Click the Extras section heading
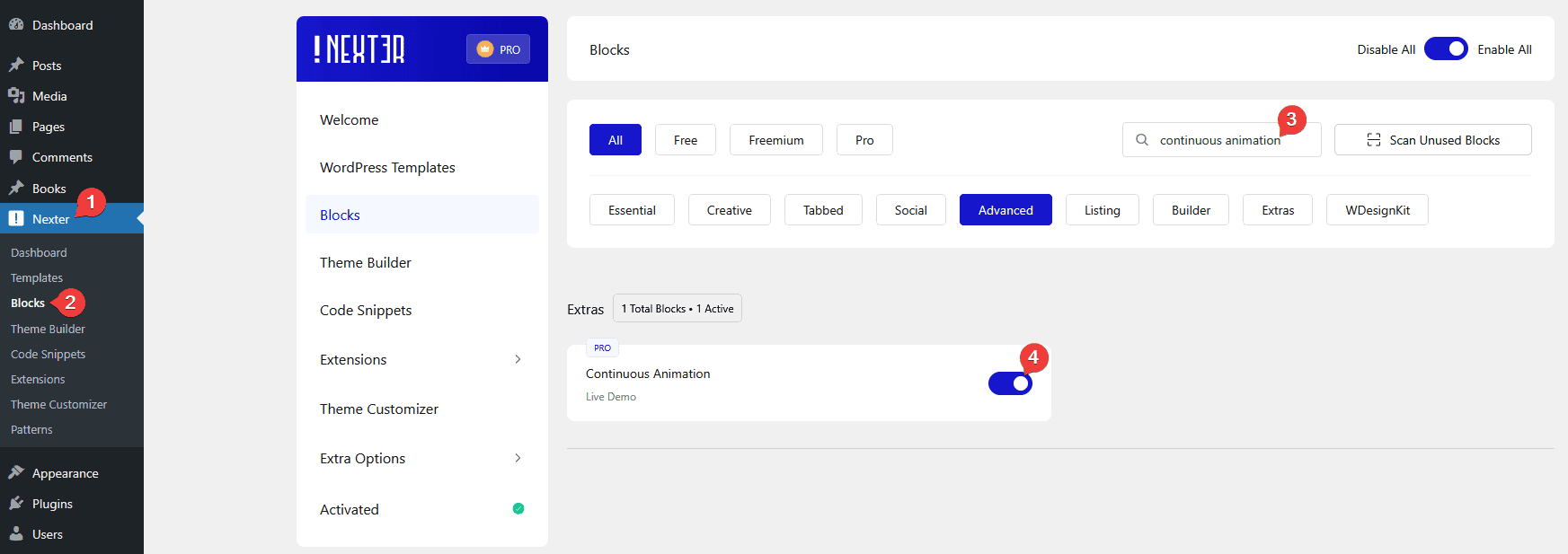Image resolution: width=1568 pixels, height=554 pixels. pos(585,309)
